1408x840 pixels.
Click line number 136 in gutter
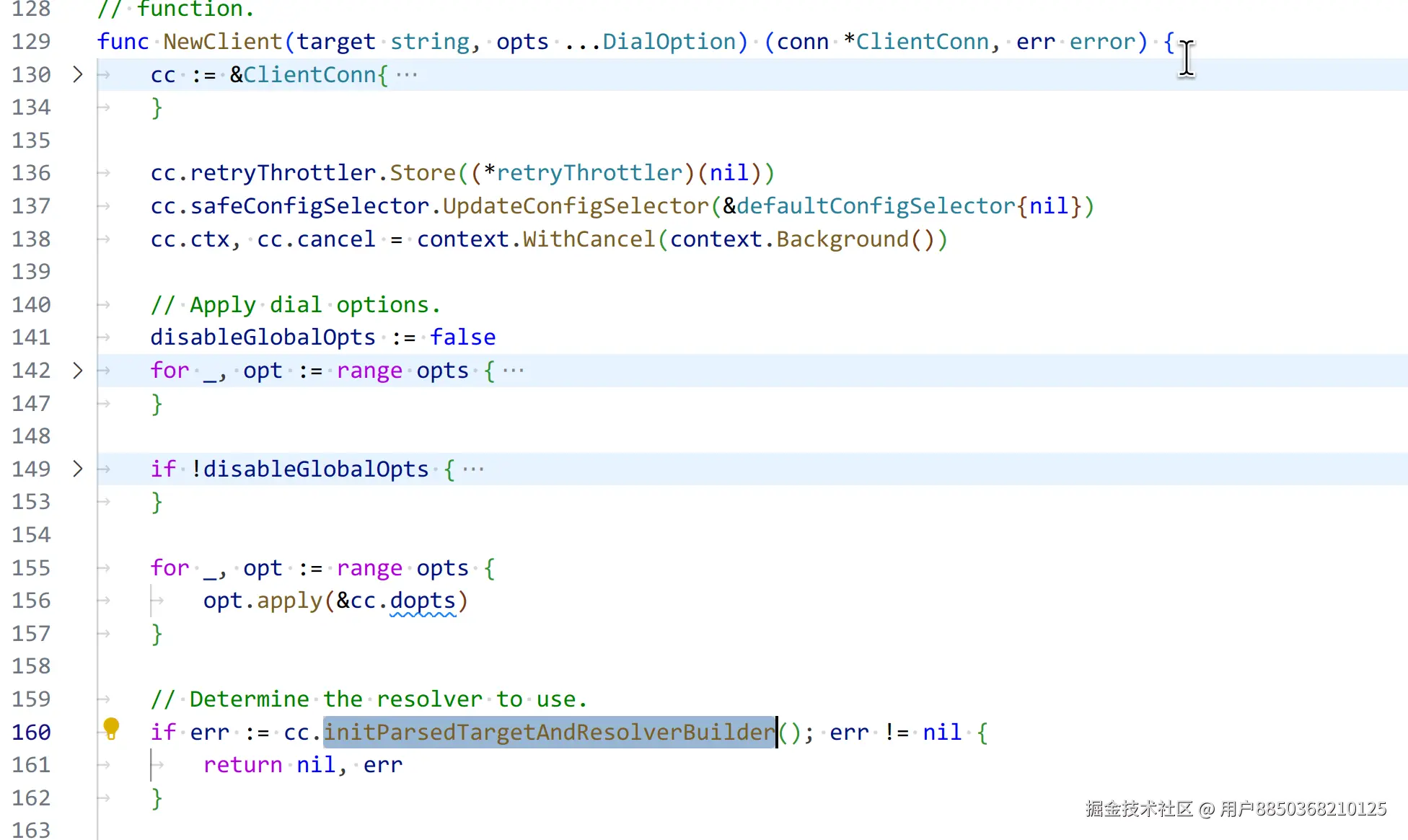[x=32, y=173]
